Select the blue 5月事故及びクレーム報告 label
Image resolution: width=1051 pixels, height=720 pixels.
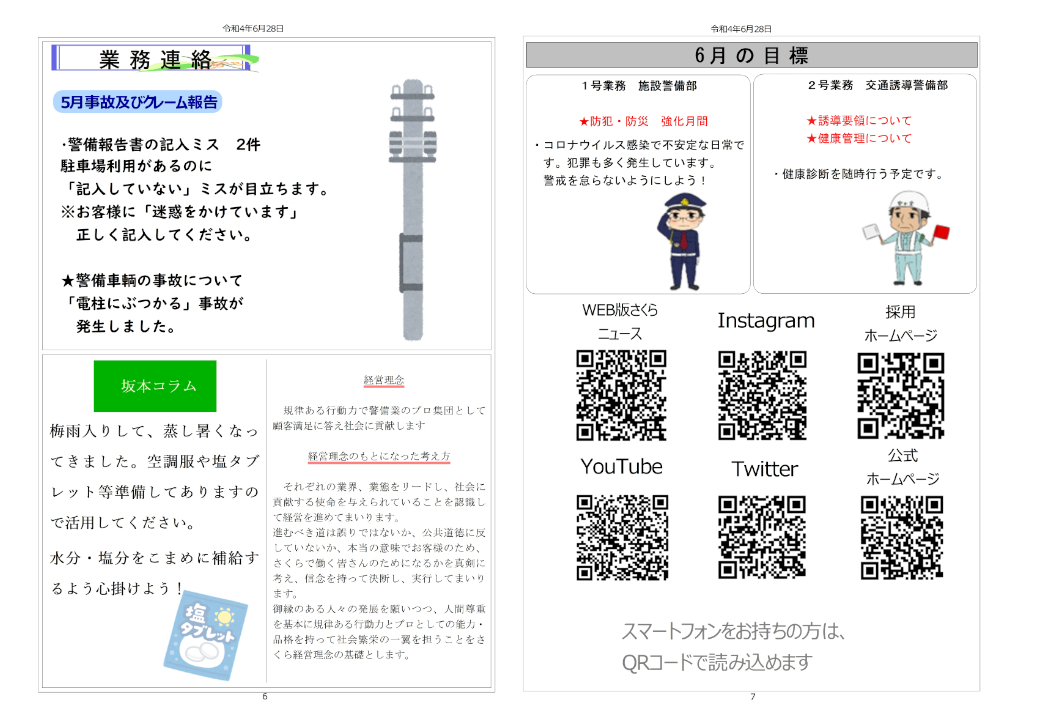(136, 101)
